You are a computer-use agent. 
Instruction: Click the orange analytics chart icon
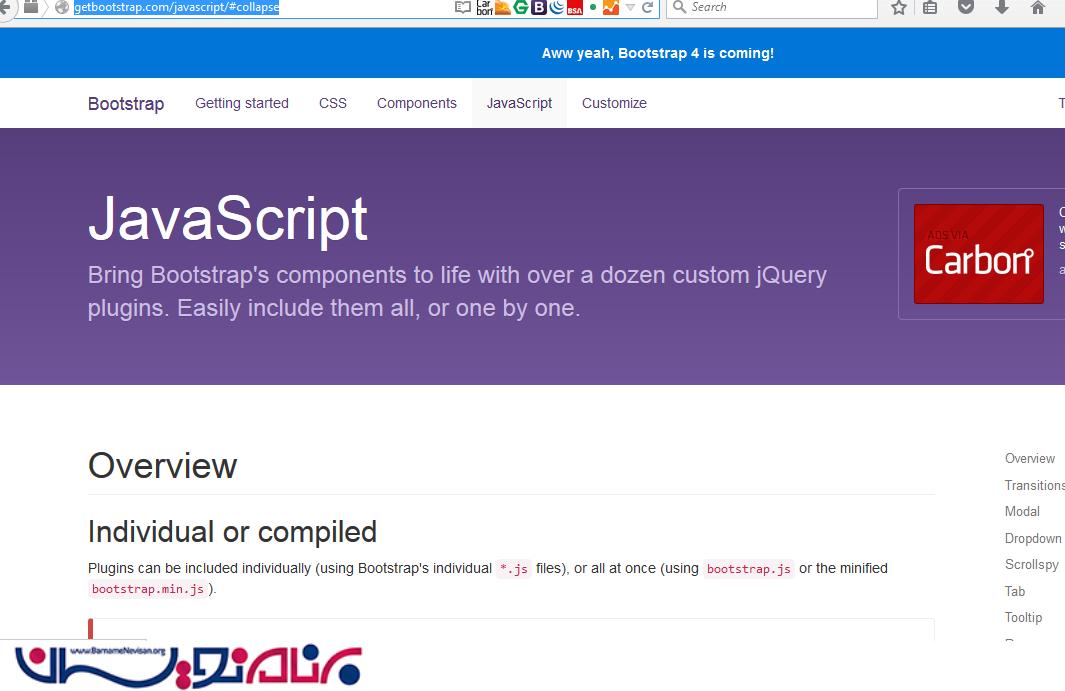610,8
